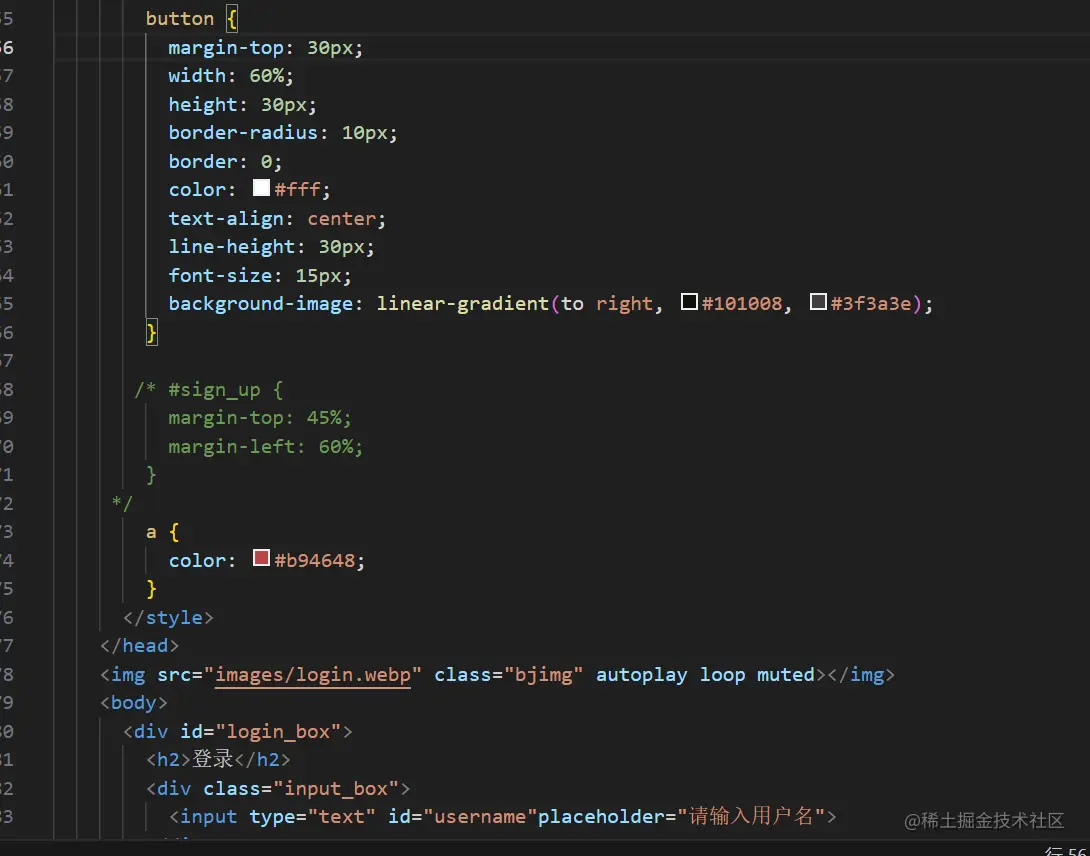Click the width property name
Image resolution: width=1090 pixels, height=856 pixels.
coord(197,76)
